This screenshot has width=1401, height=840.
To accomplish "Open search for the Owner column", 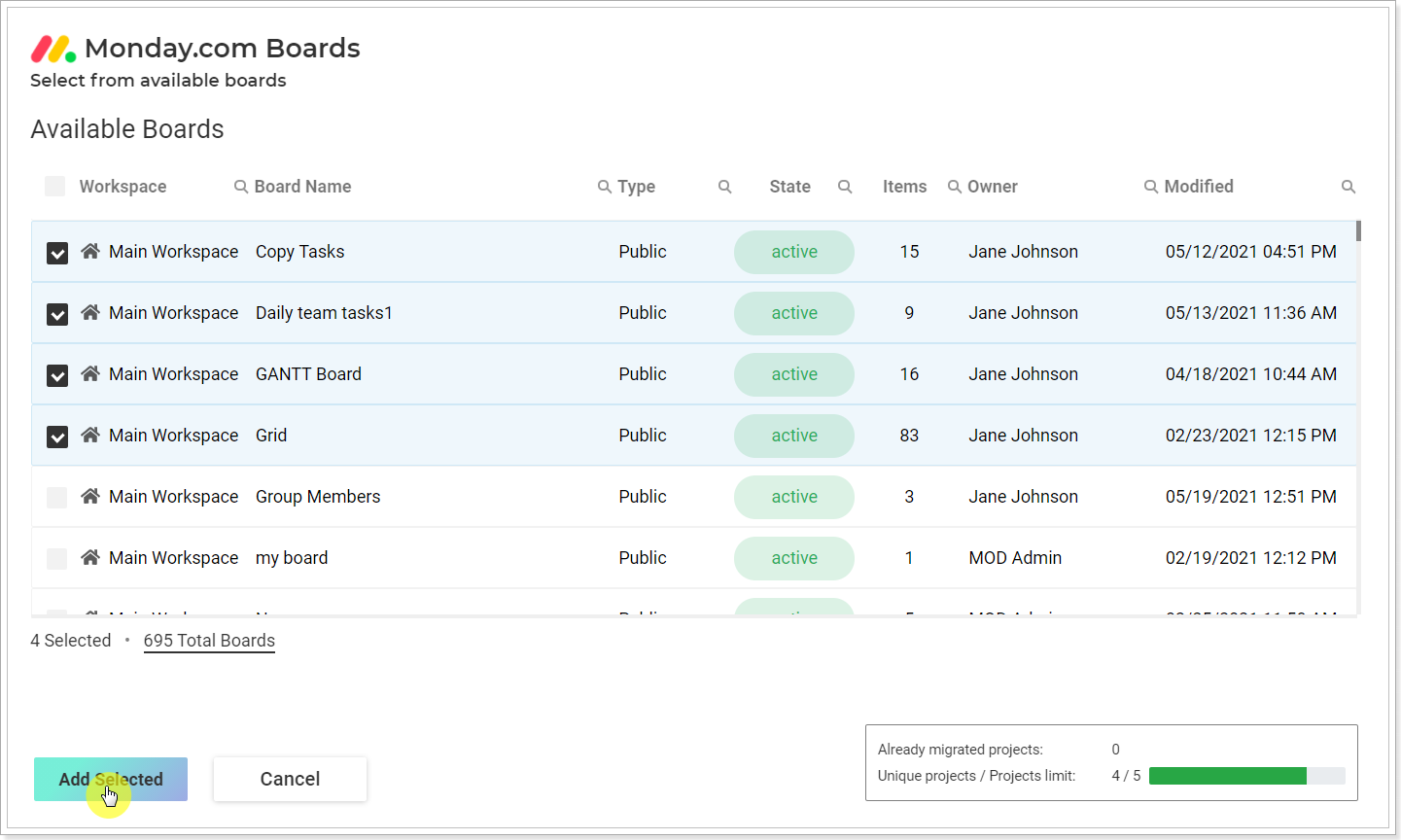I will [955, 186].
